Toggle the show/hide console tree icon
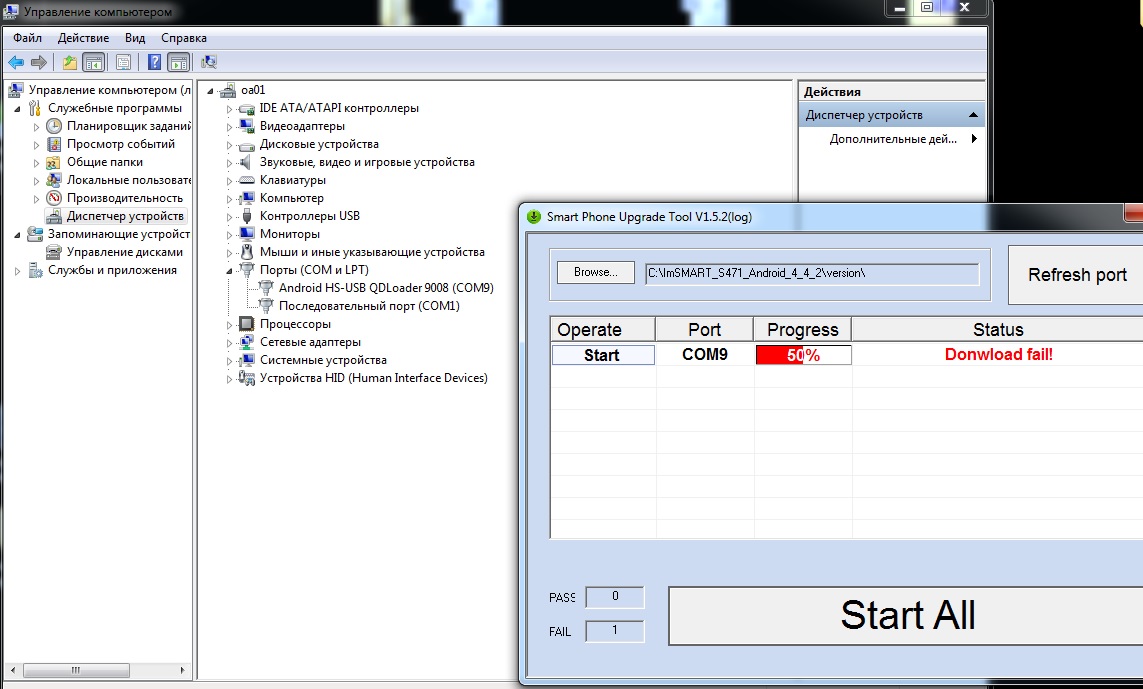This screenshot has height=689, width=1143. click(93, 62)
